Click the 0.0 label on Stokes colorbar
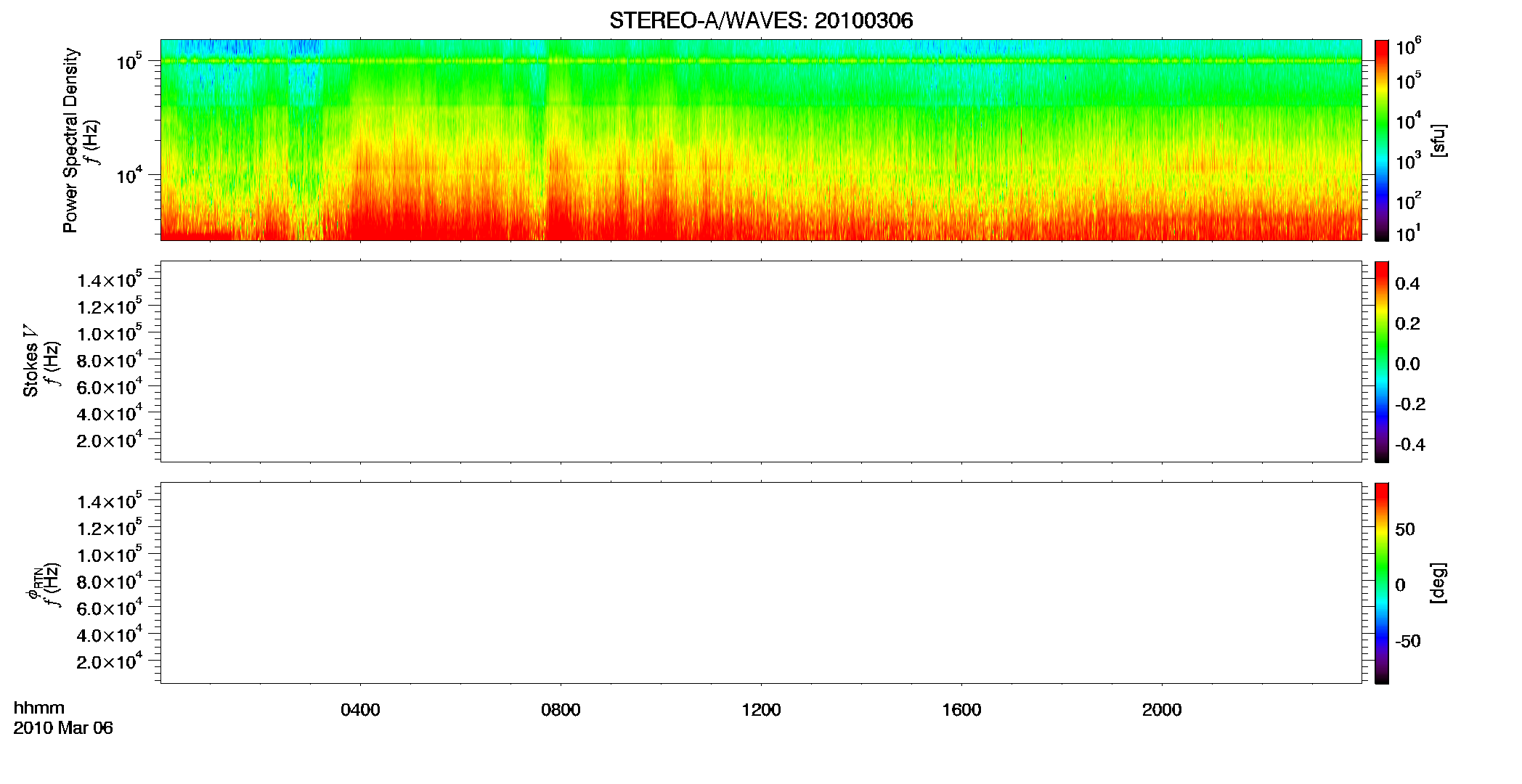This screenshot has width=1522, height=784. point(1407,364)
